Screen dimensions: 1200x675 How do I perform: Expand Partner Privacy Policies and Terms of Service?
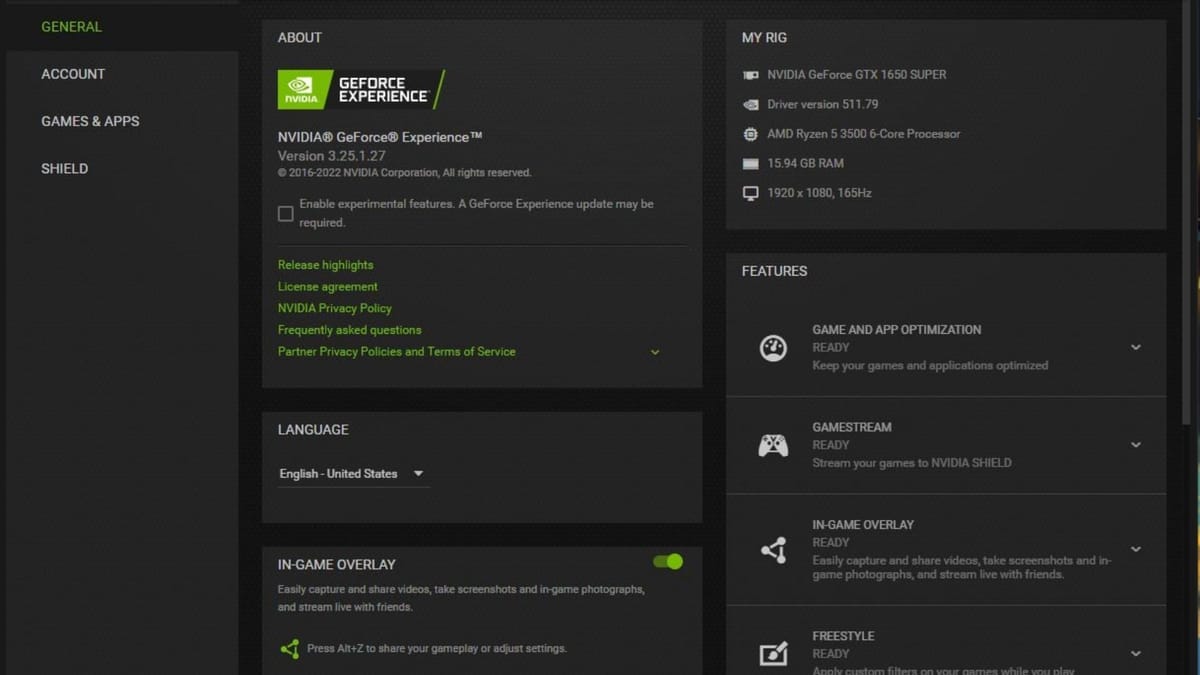tap(655, 352)
